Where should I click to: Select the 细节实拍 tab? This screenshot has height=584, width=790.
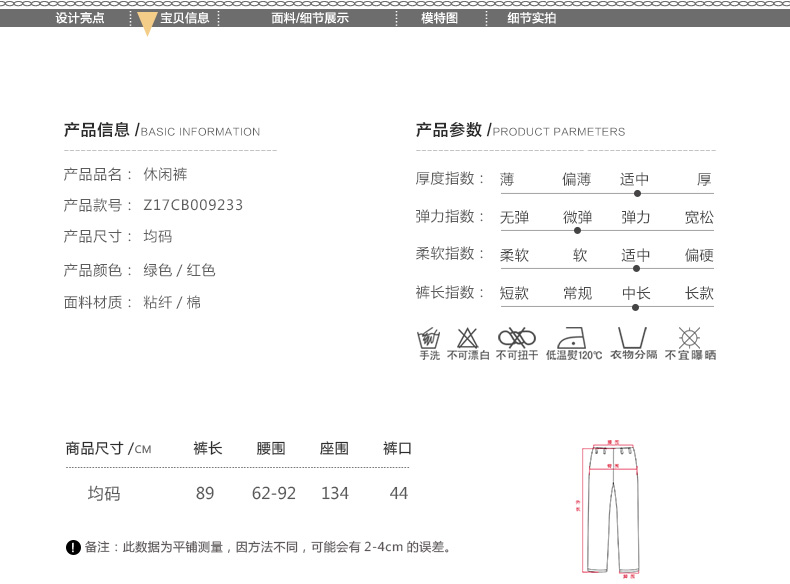pyautogui.click(x=532, y=18)
